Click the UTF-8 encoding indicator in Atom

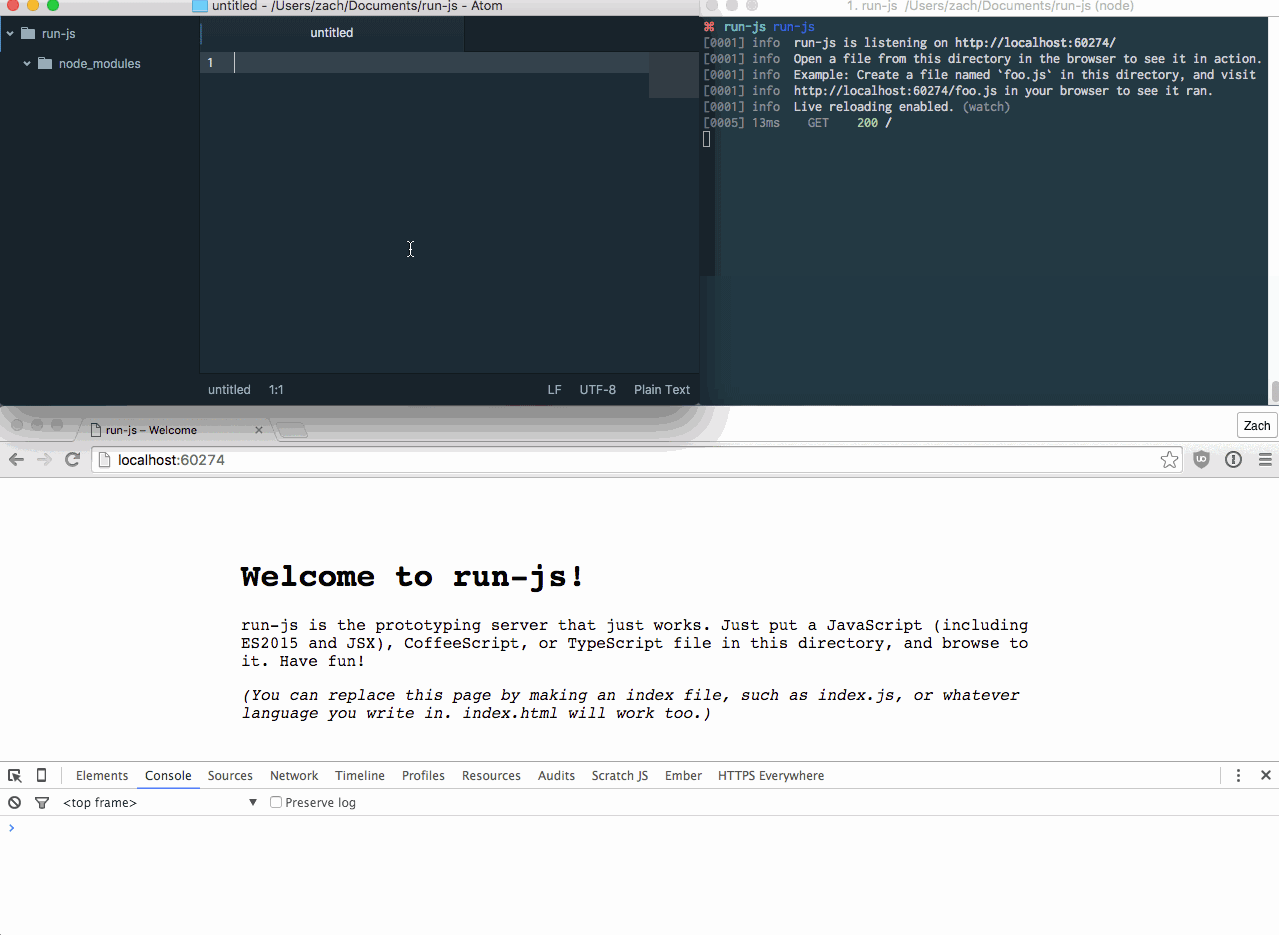(597, 390)
